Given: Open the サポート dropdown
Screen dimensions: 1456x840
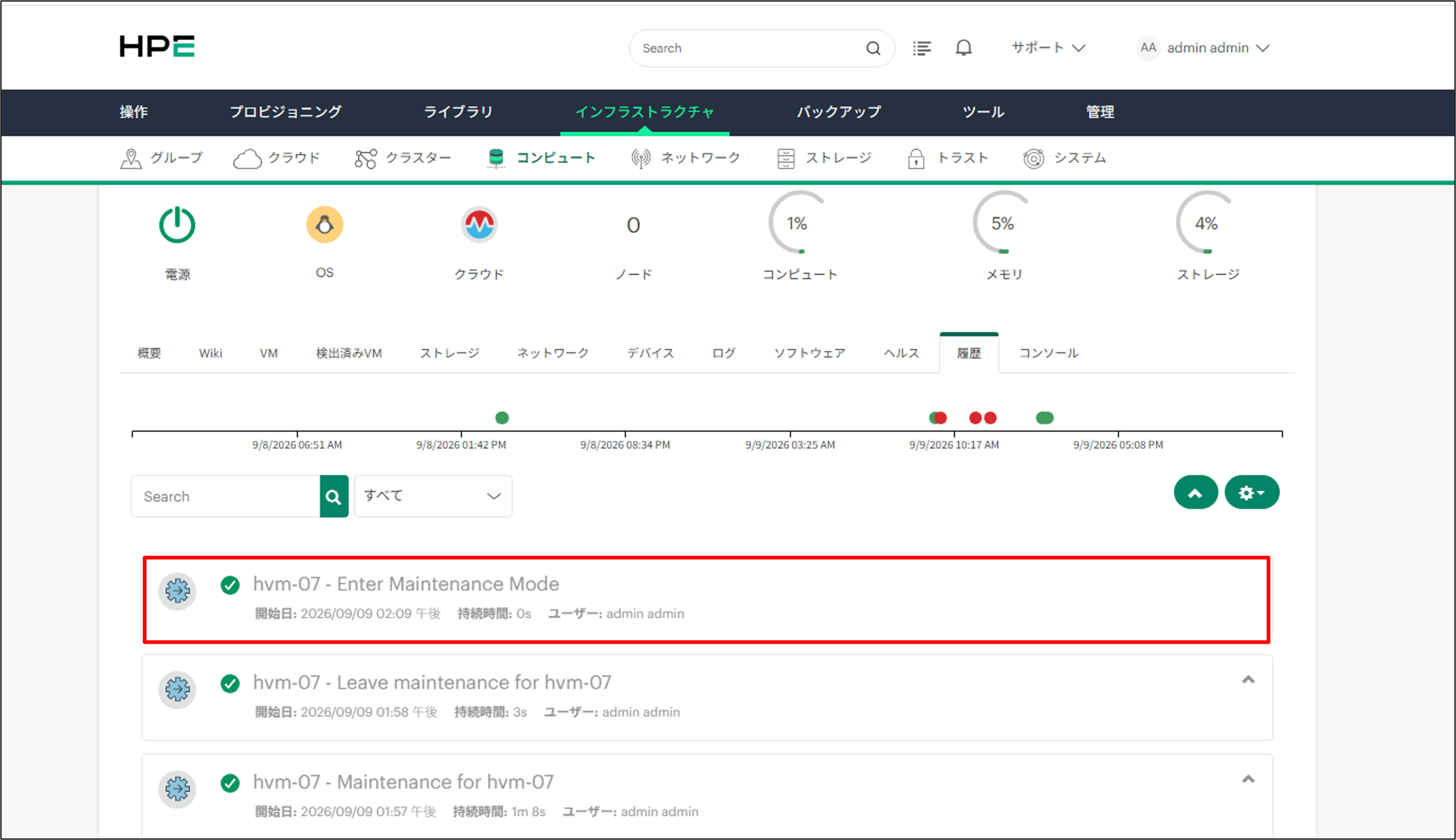Looking at the screenshot, I should point(1048,48).
